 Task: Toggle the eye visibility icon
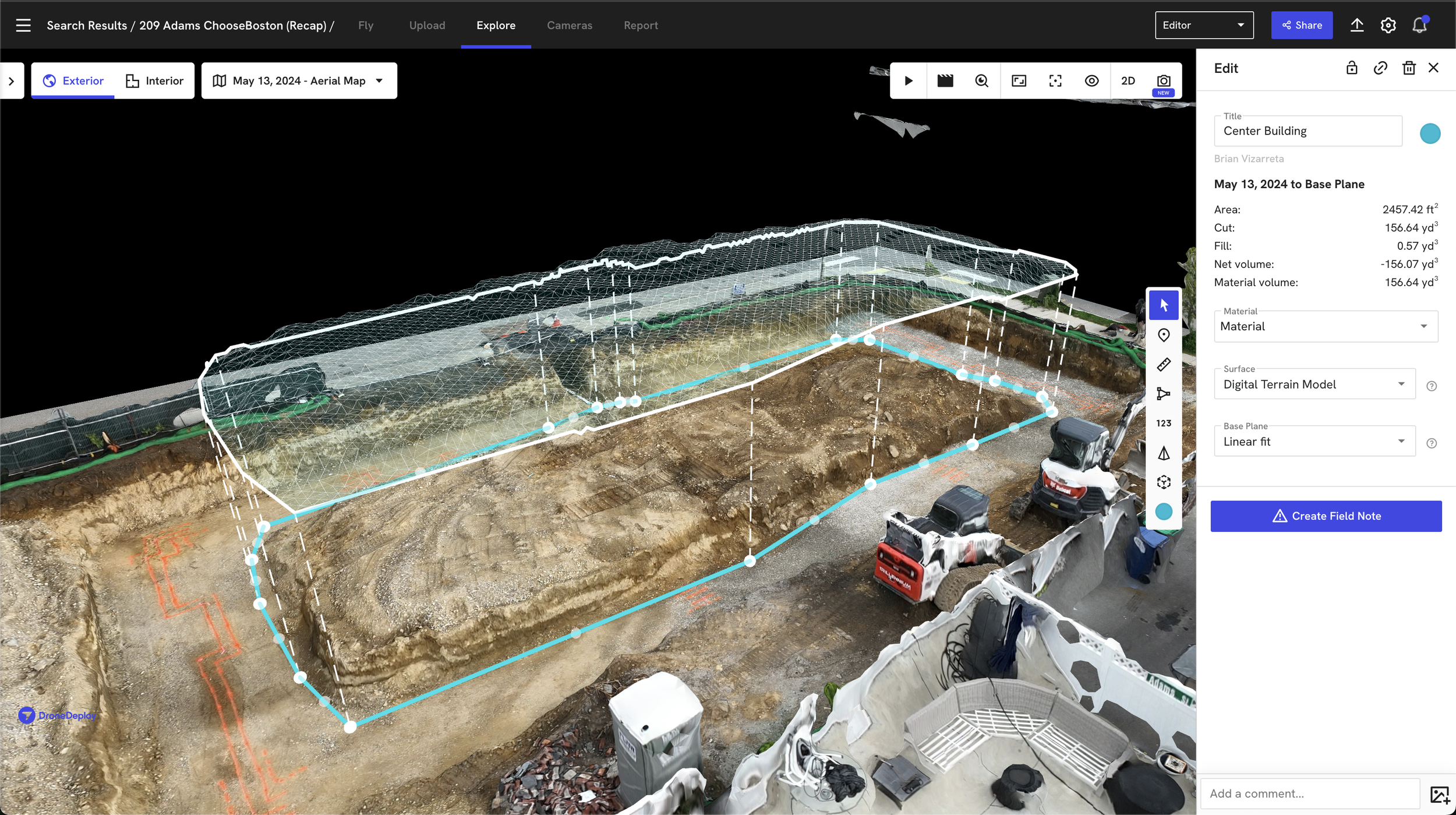pos(1091,80)
